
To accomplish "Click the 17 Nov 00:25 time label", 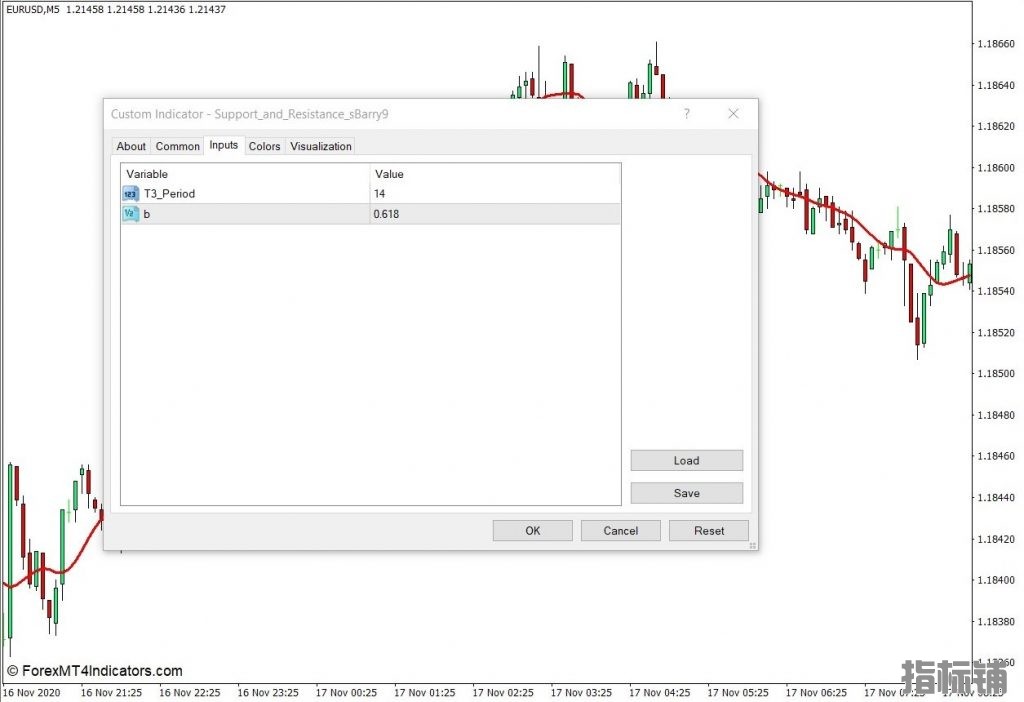I will coord(346,692).
